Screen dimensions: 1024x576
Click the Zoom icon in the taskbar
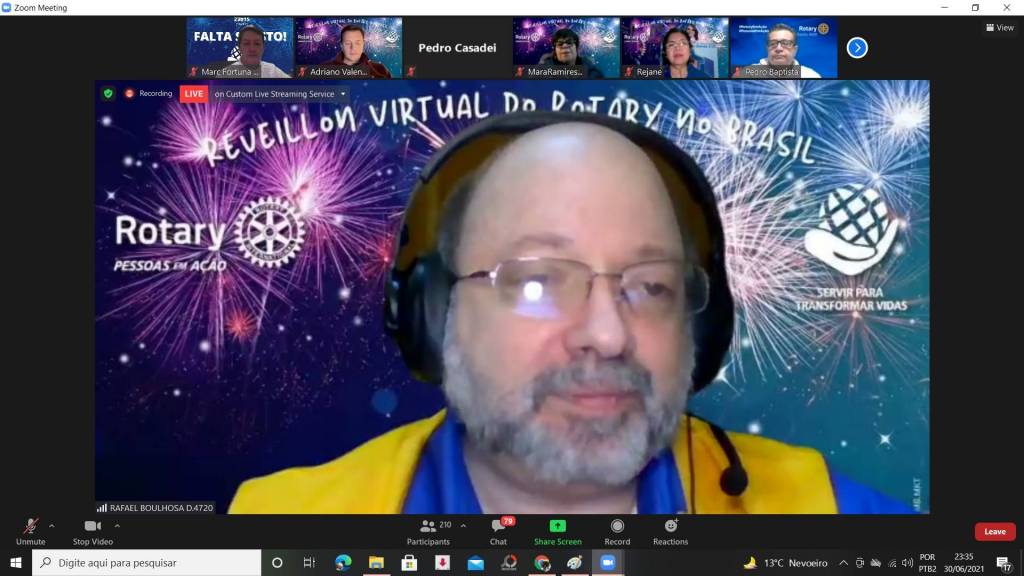tap(607, 563)
